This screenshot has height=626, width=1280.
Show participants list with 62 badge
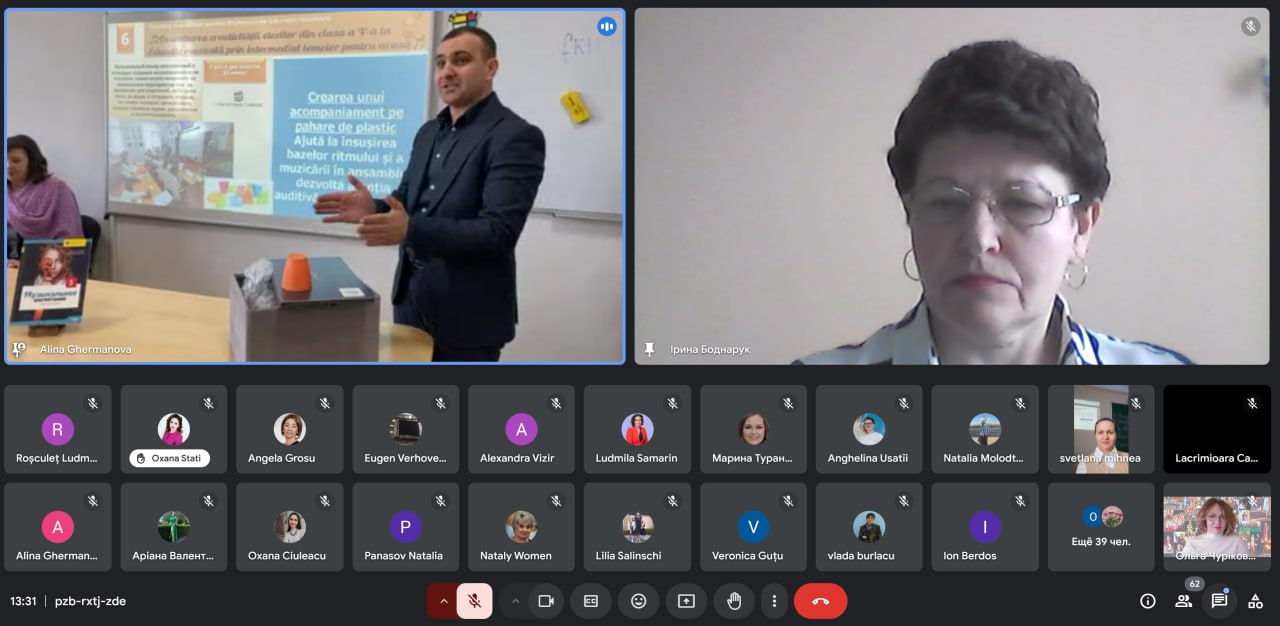(1184, 601)
